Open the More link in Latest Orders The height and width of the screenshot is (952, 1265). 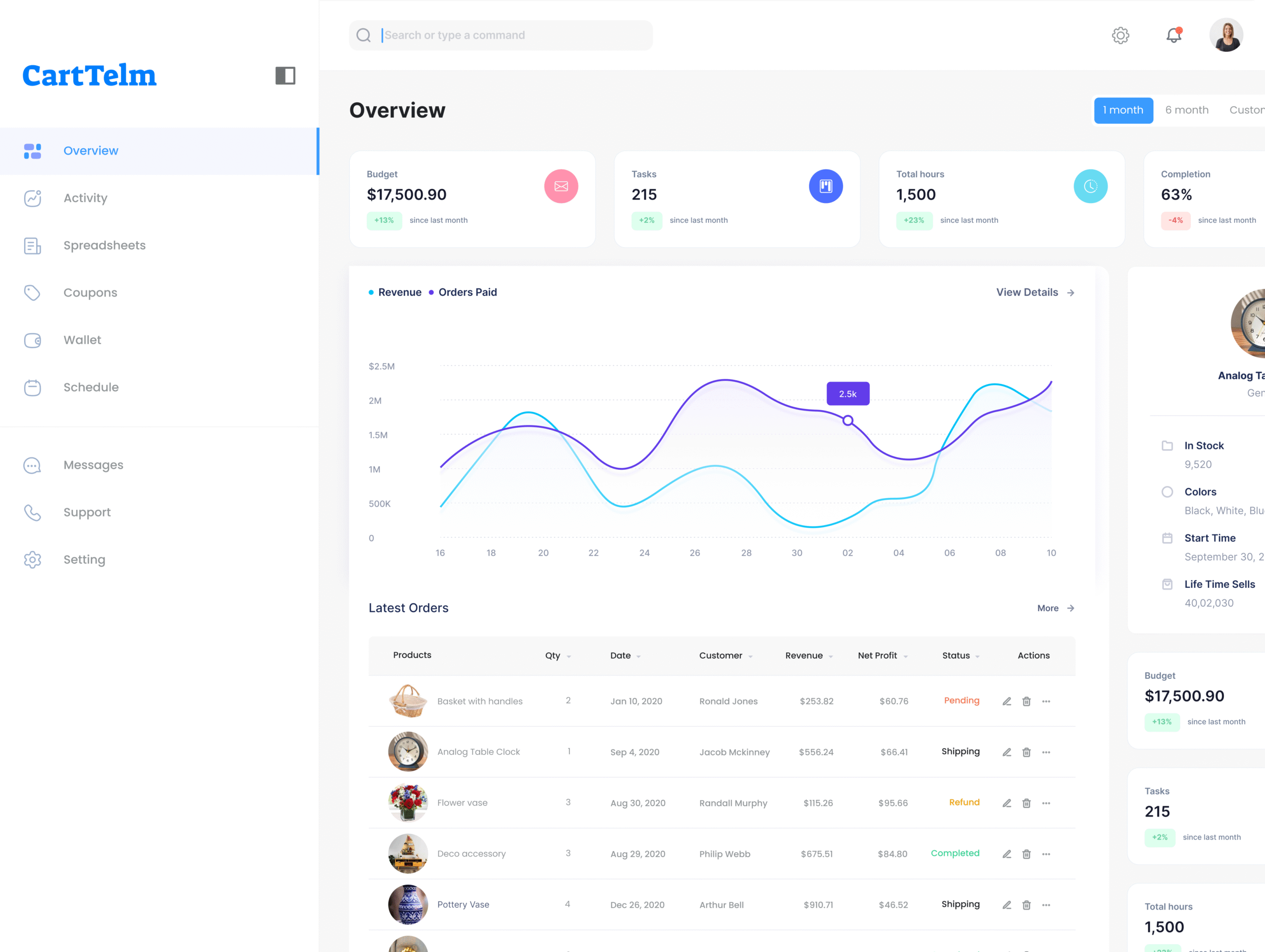click(x=1055, y=608)
